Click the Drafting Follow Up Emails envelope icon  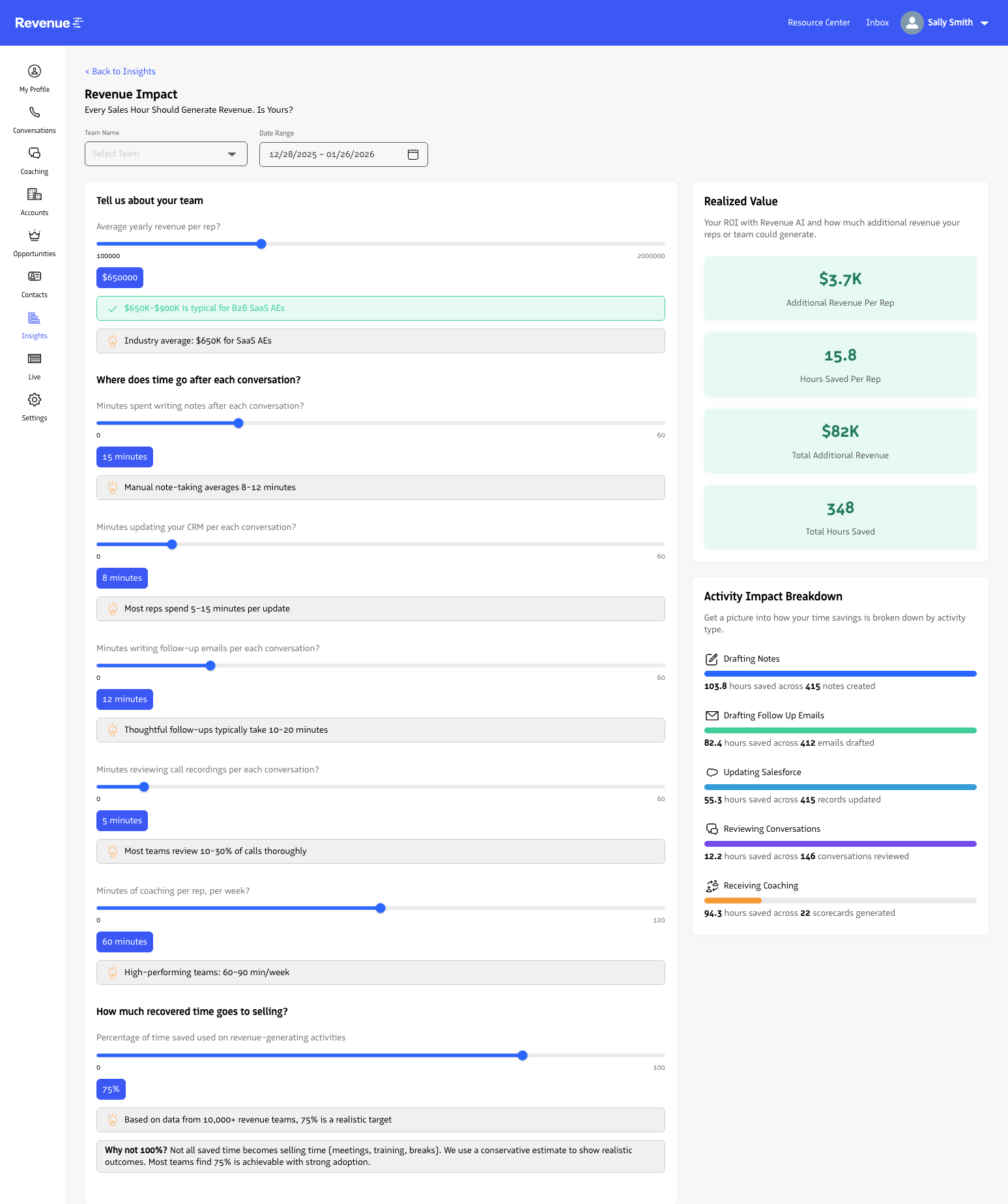pos(712,716)
